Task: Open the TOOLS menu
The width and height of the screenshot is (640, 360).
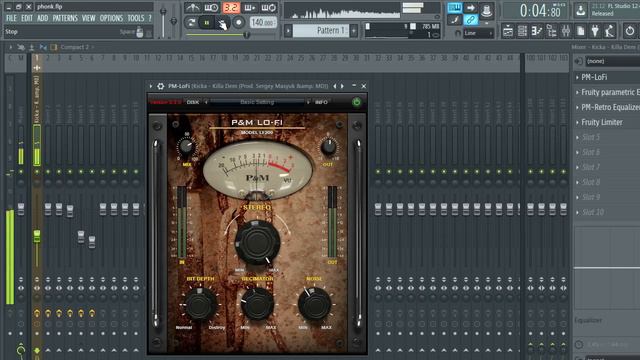Action: coord(136,18)
